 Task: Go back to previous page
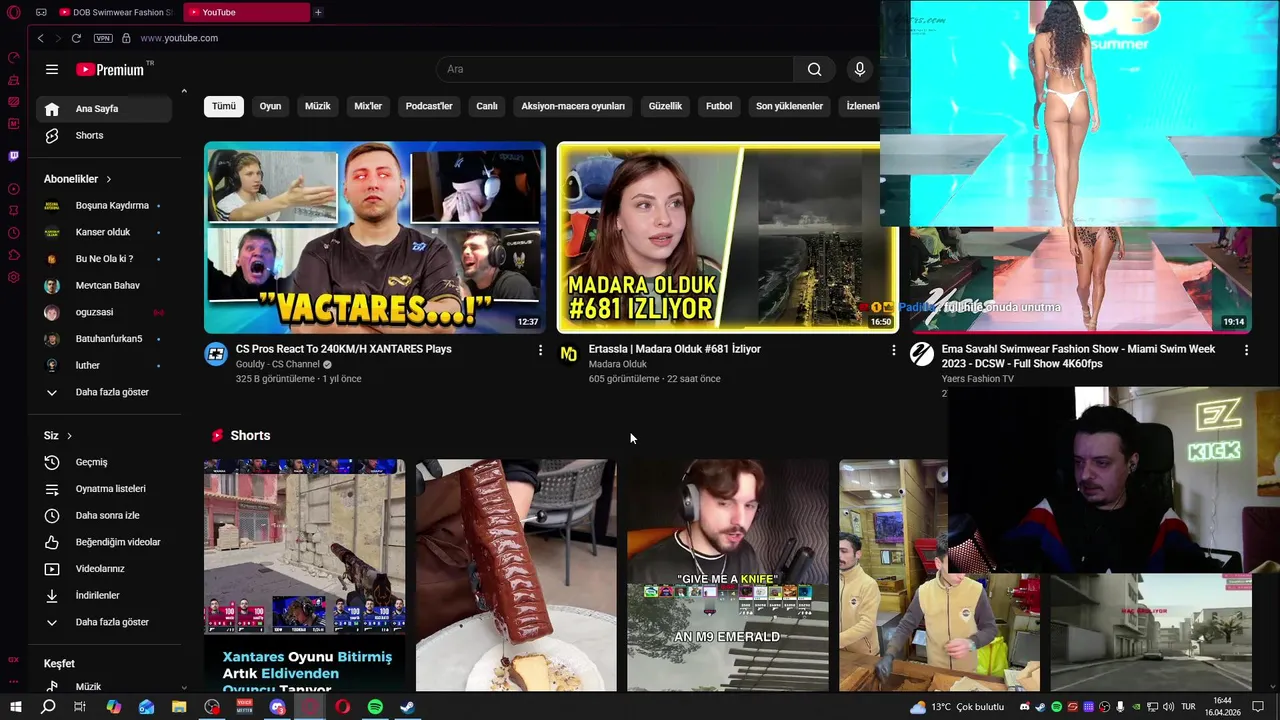pos(40,38)
